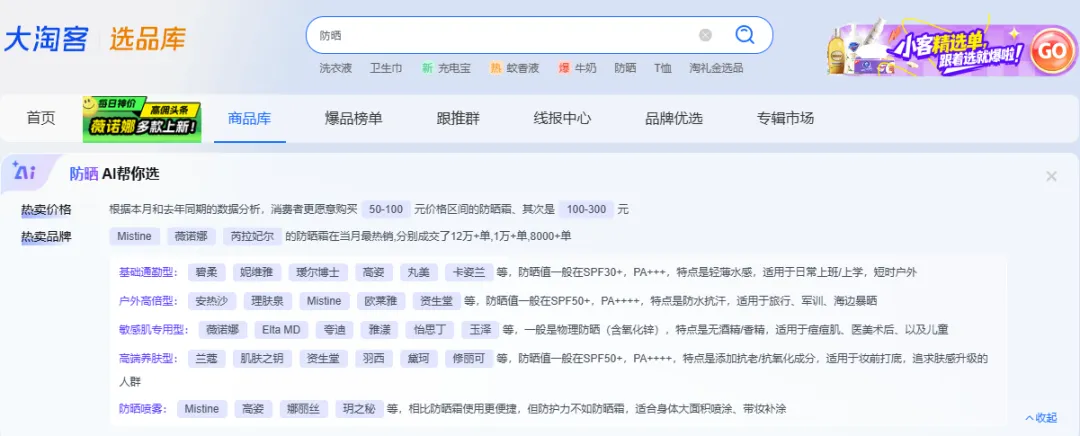1080x436 pixels.
Task: Select the 兰蔻 brand tag
Action: [x=207, y=359]
